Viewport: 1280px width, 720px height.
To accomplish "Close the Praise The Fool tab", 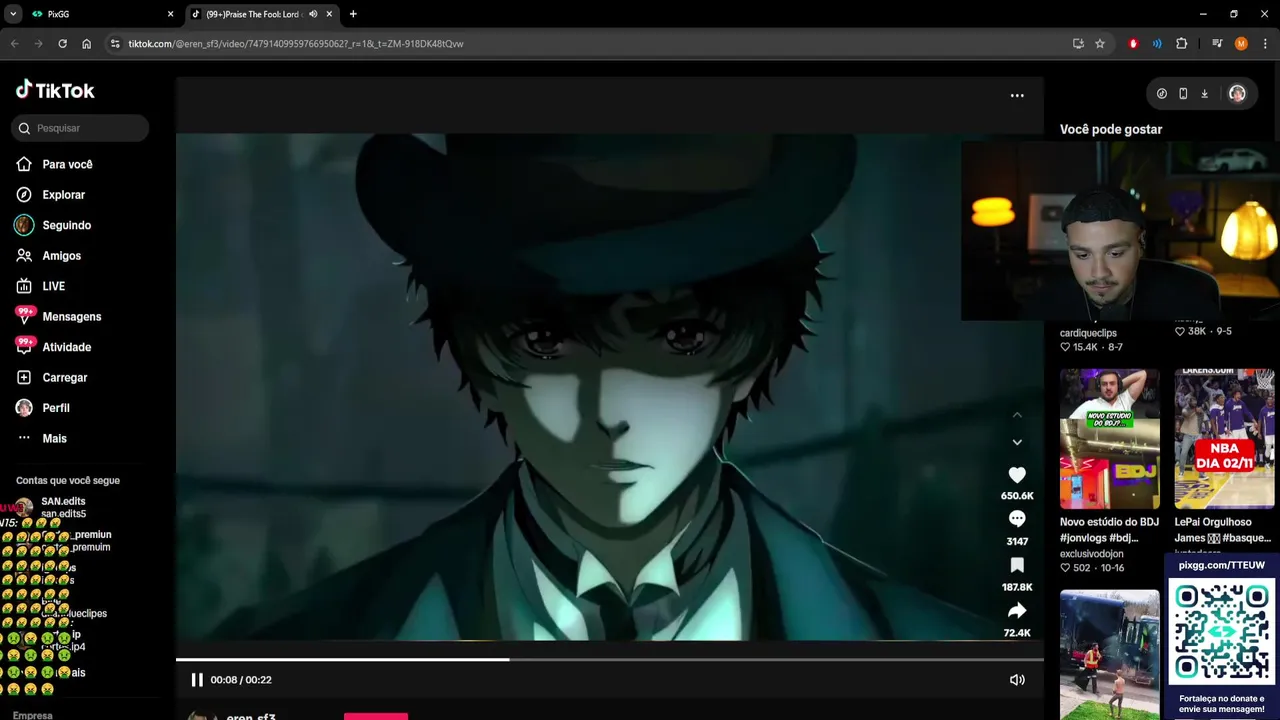I will (329, 14).
